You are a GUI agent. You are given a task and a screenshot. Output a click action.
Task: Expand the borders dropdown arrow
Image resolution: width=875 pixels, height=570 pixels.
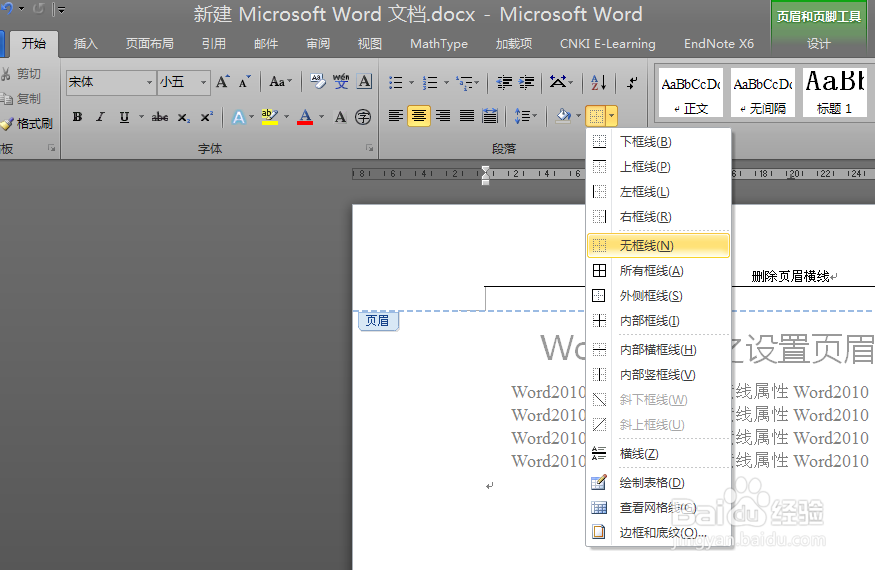612,116
